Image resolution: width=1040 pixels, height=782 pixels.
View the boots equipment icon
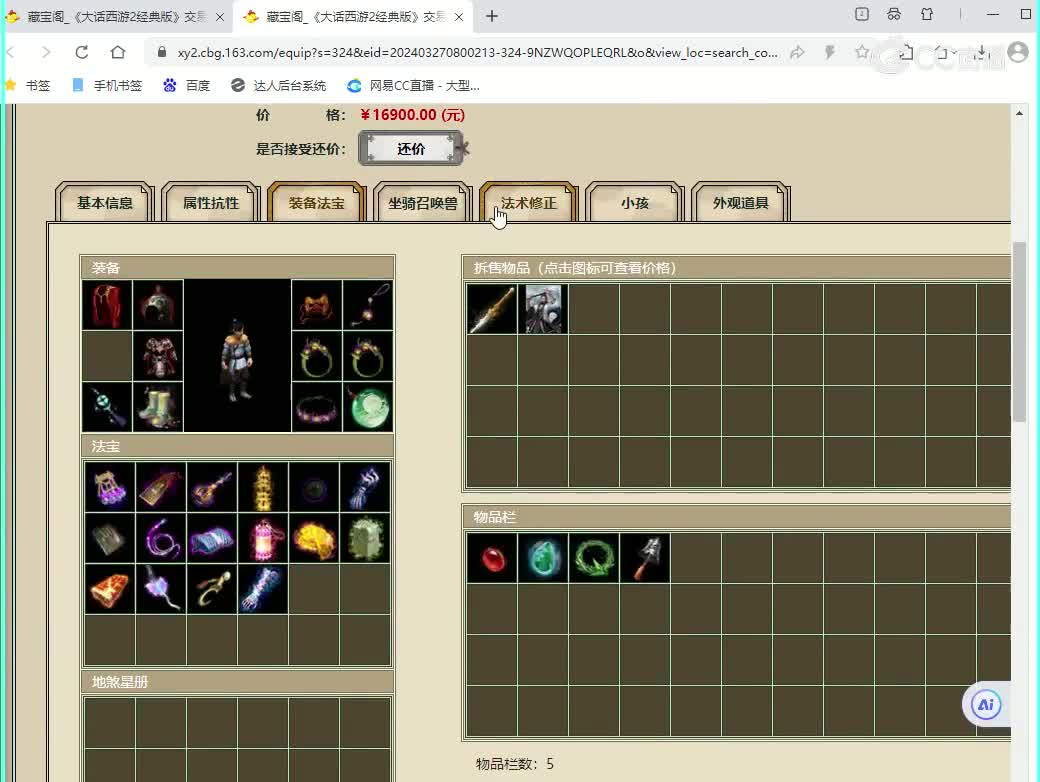click(158, 407)
